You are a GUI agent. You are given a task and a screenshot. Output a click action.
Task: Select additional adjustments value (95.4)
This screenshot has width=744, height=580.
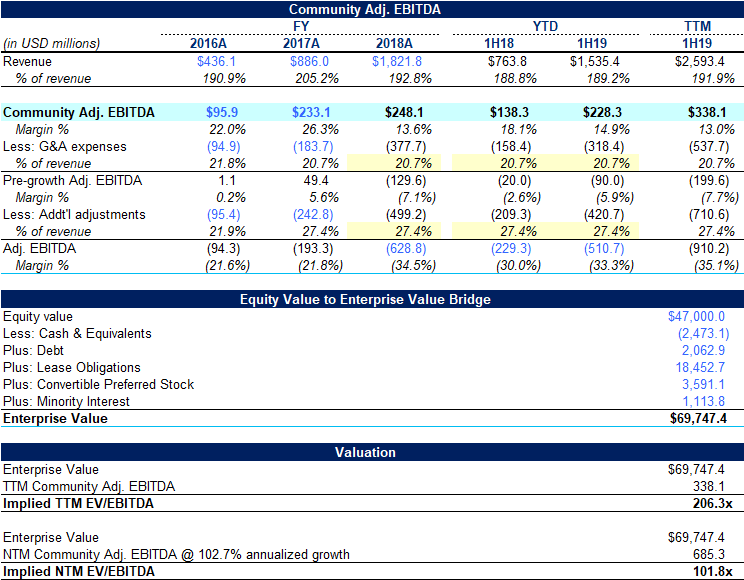coord(223,215)
